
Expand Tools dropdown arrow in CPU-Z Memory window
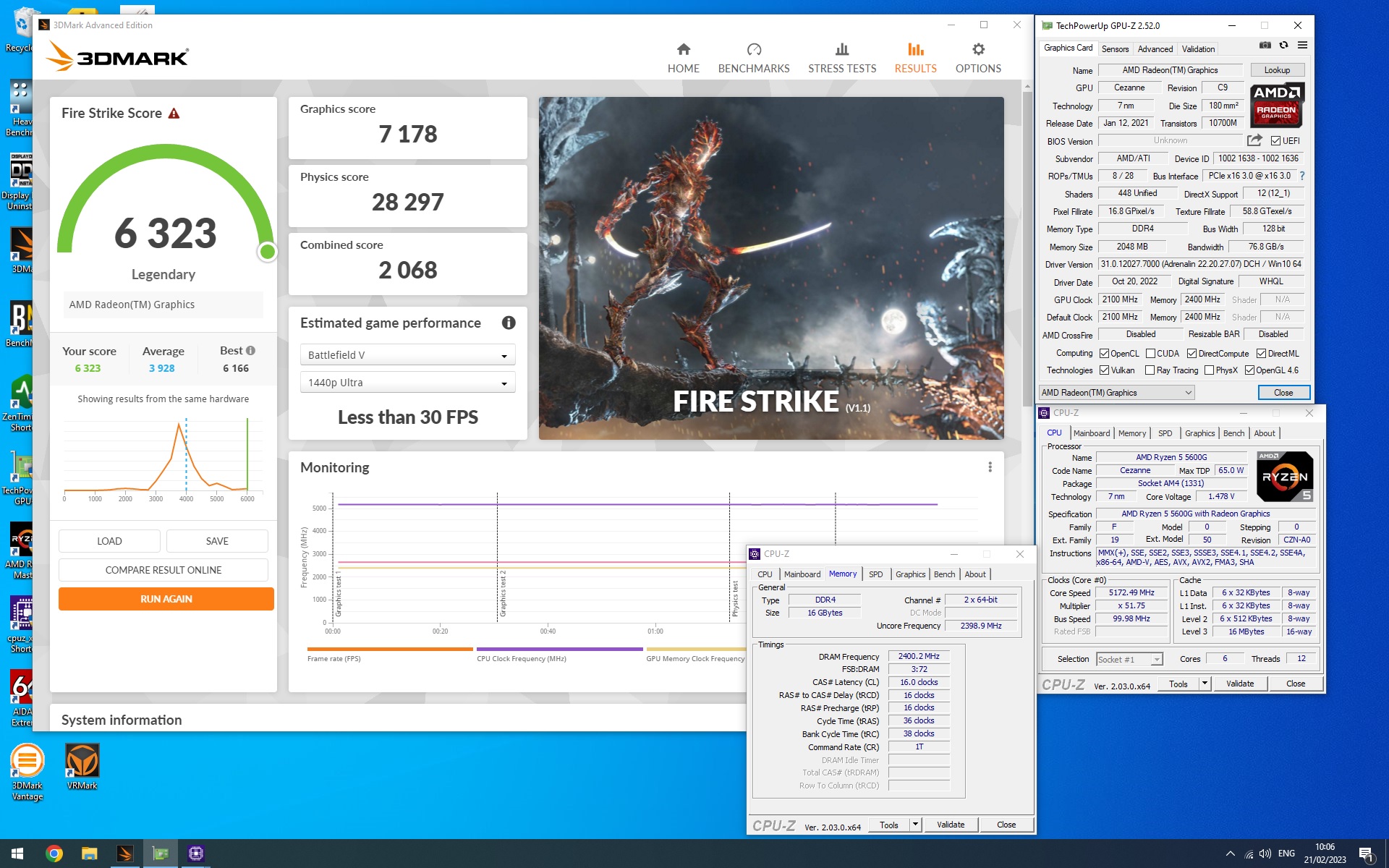pyautogui.click(x=915, y=825)
